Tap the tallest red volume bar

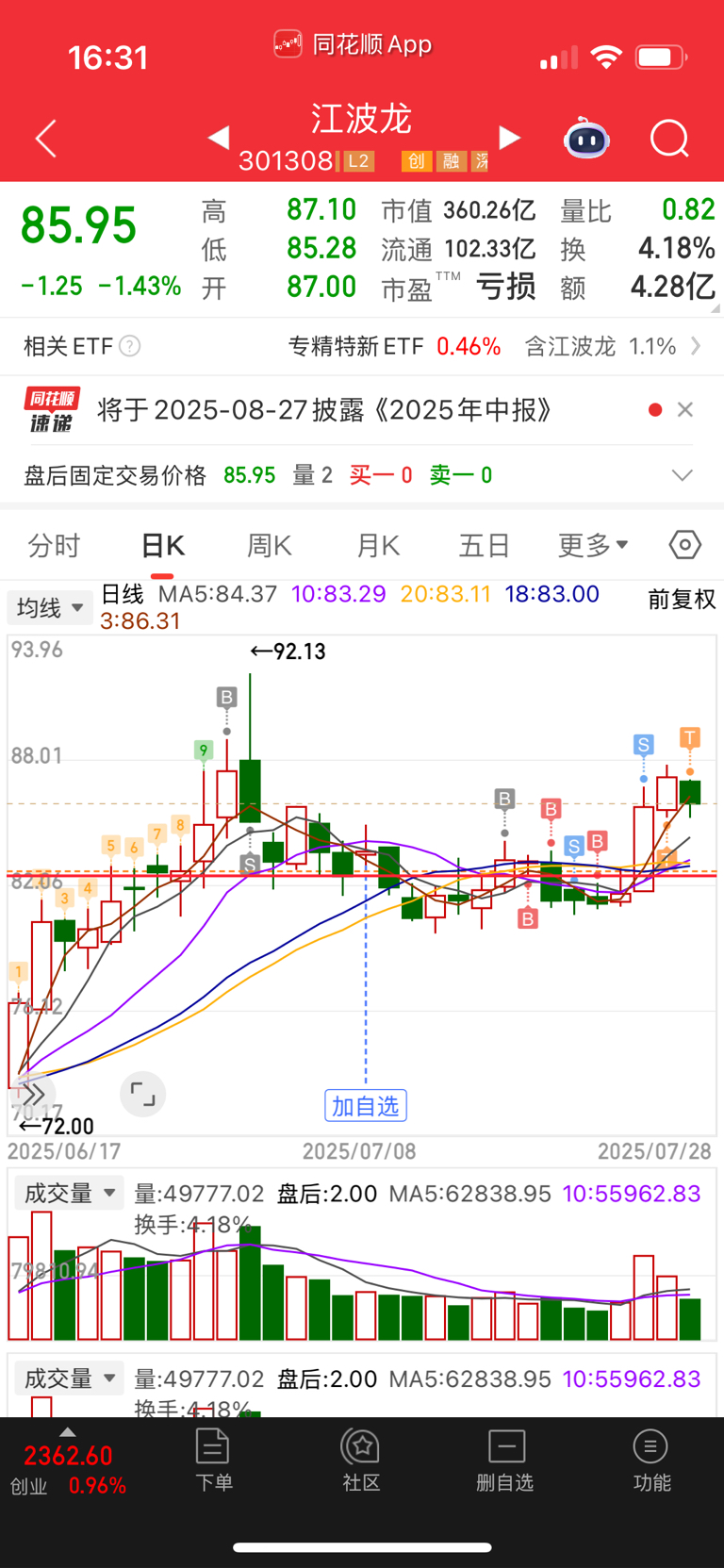(x=41, y=1276)
